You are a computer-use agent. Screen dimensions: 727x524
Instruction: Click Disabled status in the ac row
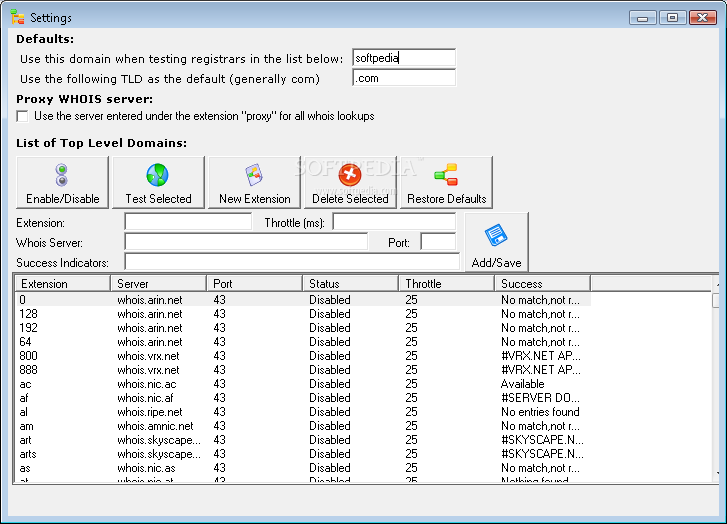point(330,384)
